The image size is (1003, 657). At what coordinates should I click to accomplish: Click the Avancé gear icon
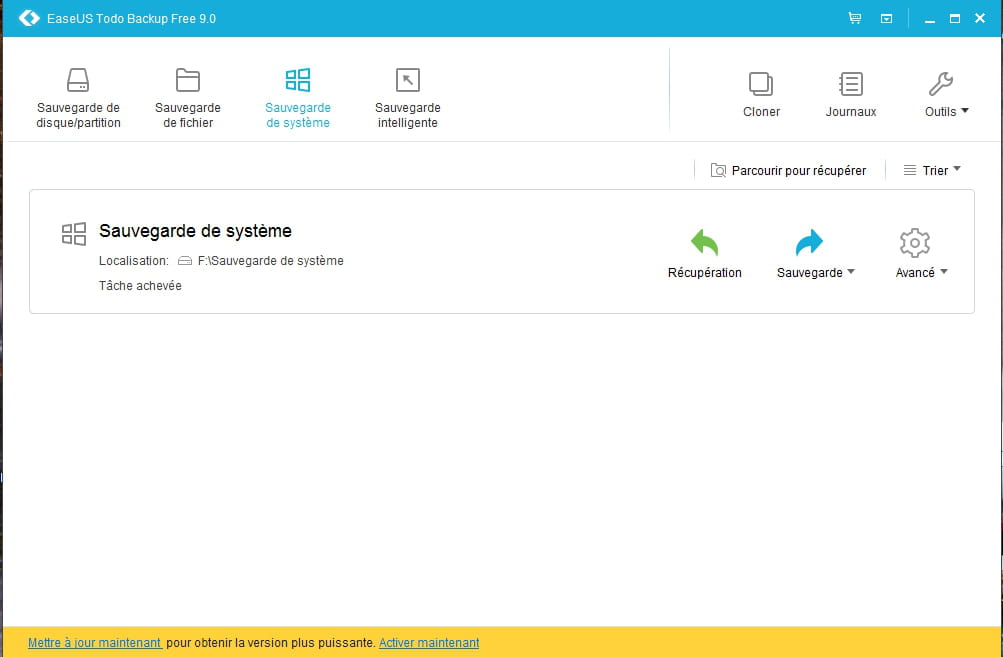915,242
